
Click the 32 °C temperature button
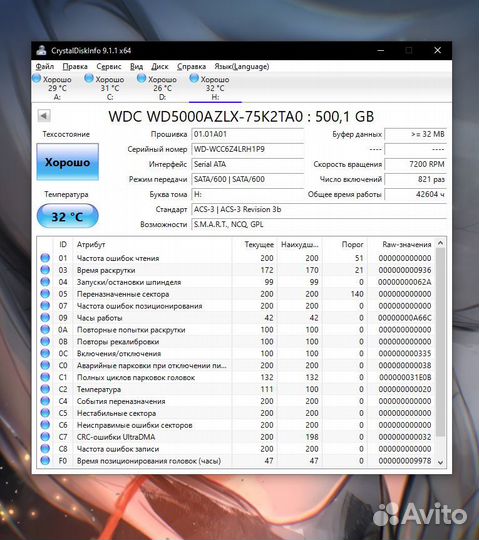pyautogui.click(x=67, y=216)
